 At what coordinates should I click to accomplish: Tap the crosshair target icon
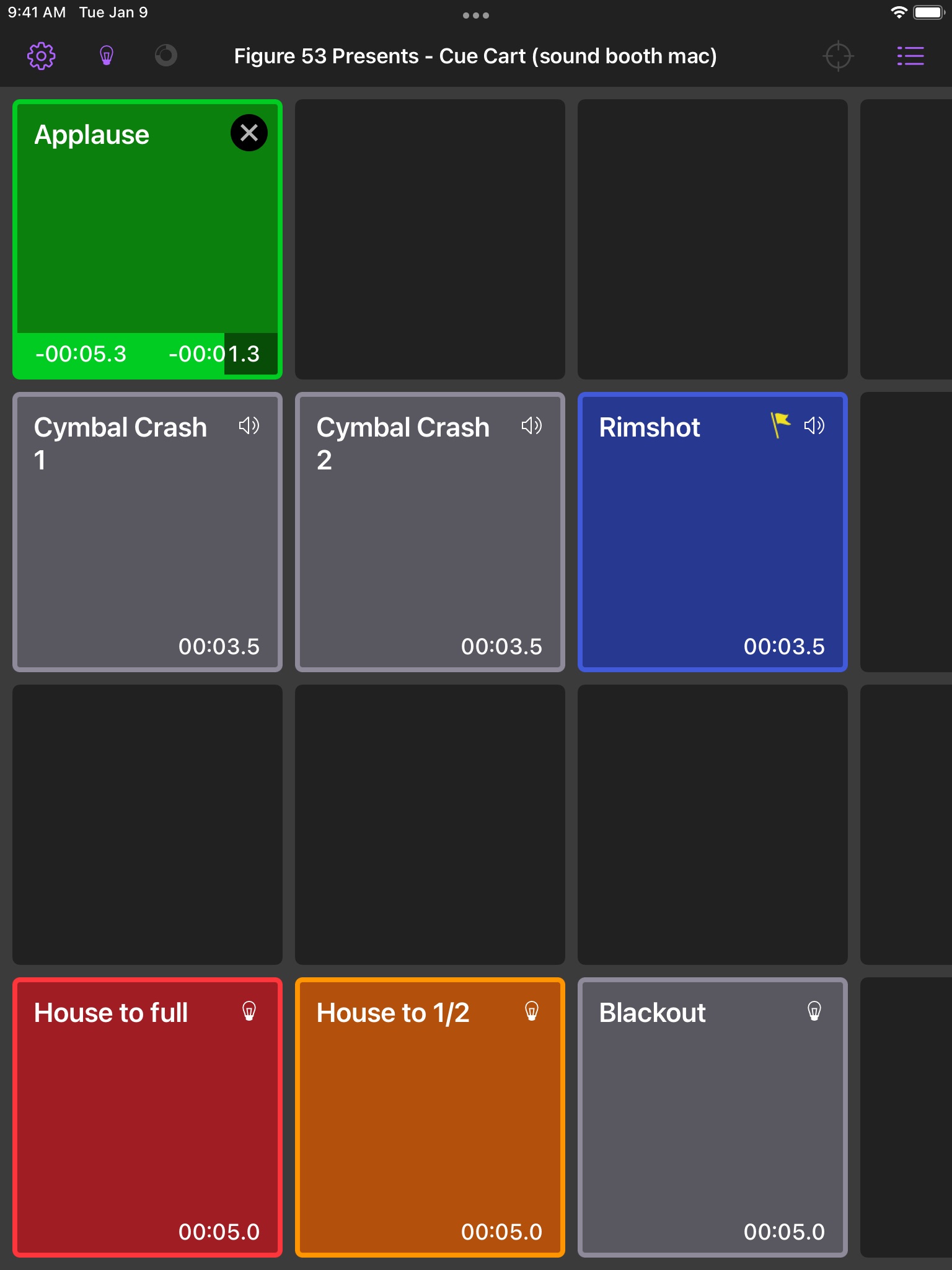pos(838,56)
